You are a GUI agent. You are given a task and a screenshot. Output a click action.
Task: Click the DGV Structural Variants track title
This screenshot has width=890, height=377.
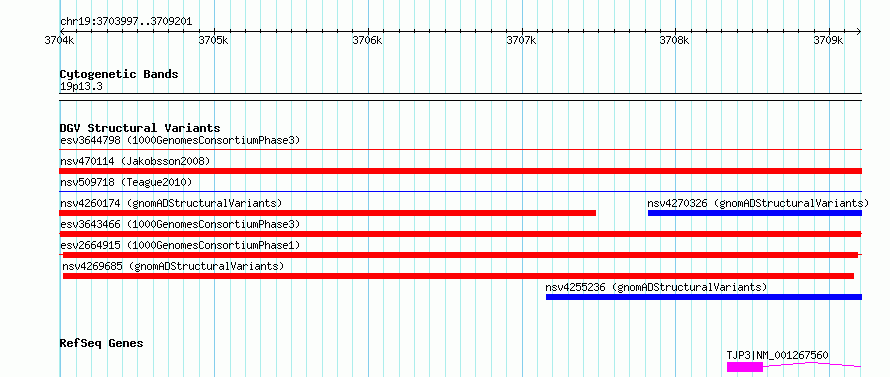pos(140,128)
